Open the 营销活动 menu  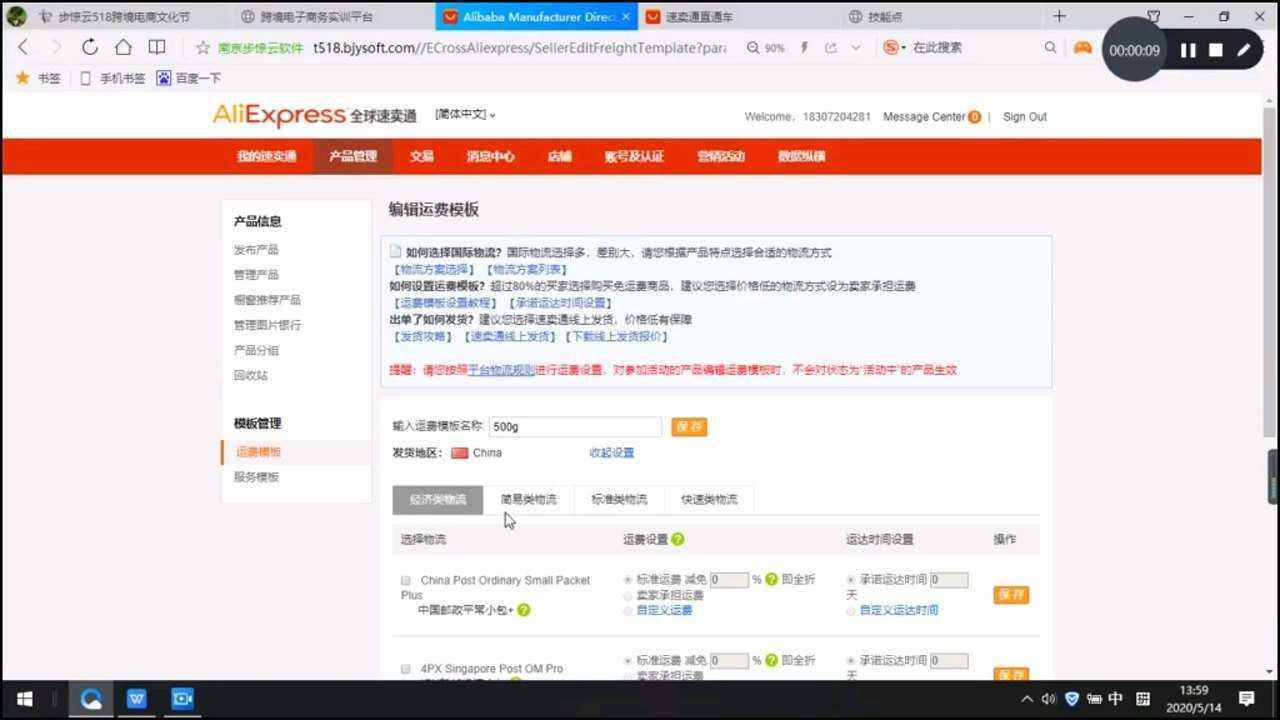721,156
